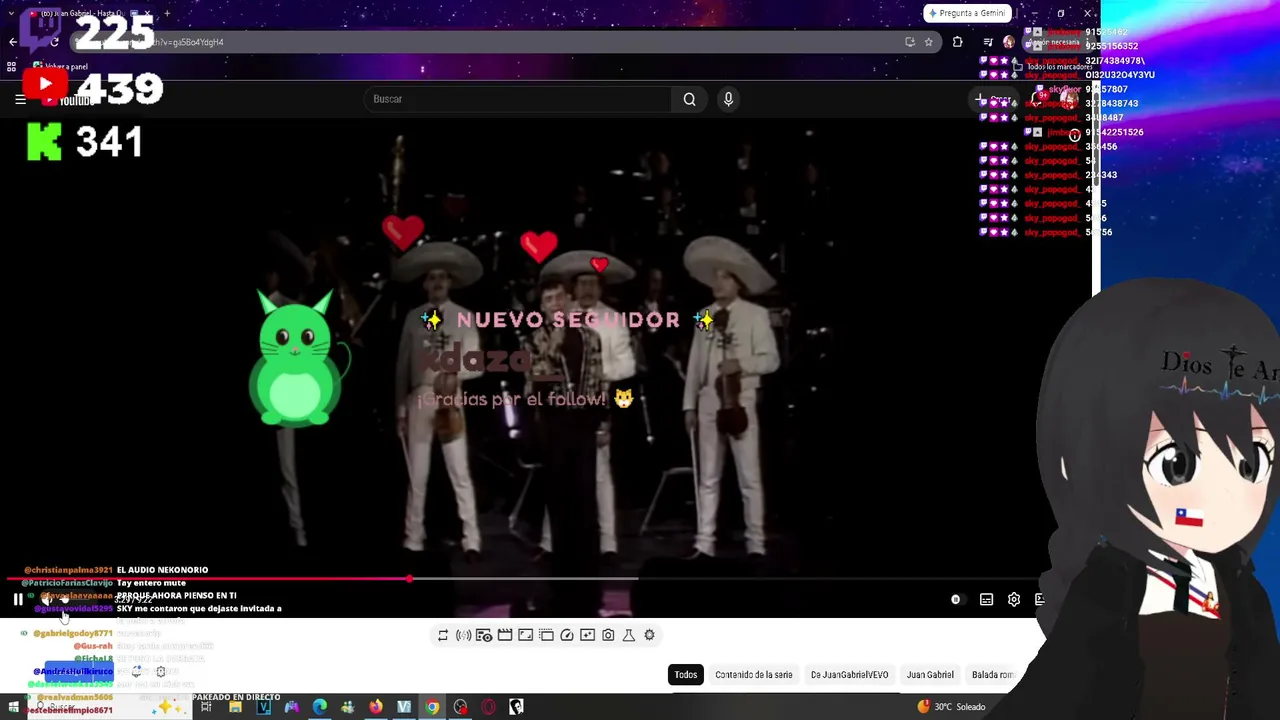The height and width of the screenshot is (720, 1280).
Task: Take a video screenshot with camera icon
Action: pos(608,635)
